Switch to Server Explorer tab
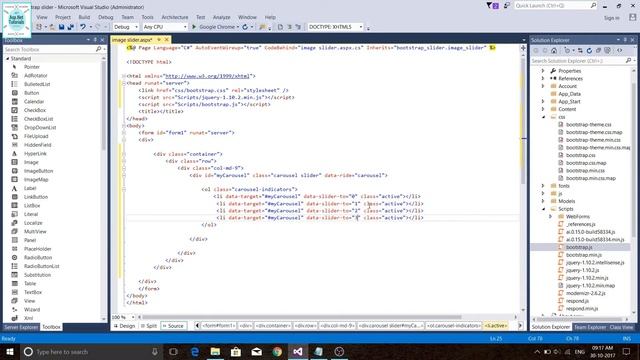The width and height of the screenshot is (640, 360). (21, 327)
